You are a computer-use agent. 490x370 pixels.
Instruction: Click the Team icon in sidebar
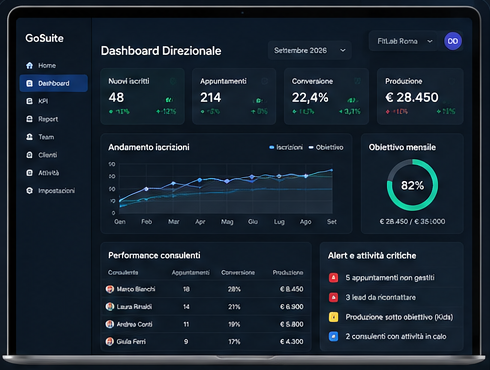click(29, 137)
